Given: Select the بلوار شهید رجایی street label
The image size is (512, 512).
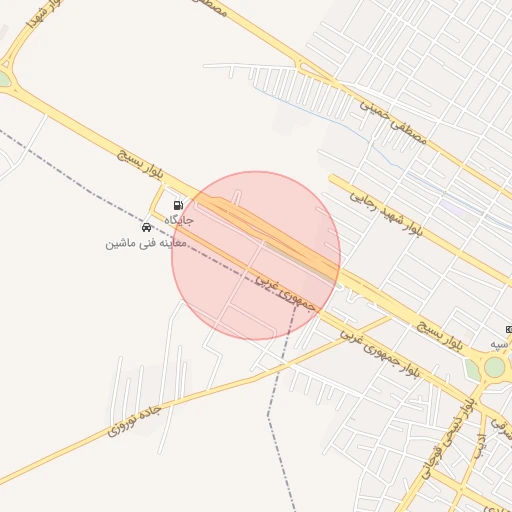Looking at the screenshot, I should coord(386,214).
